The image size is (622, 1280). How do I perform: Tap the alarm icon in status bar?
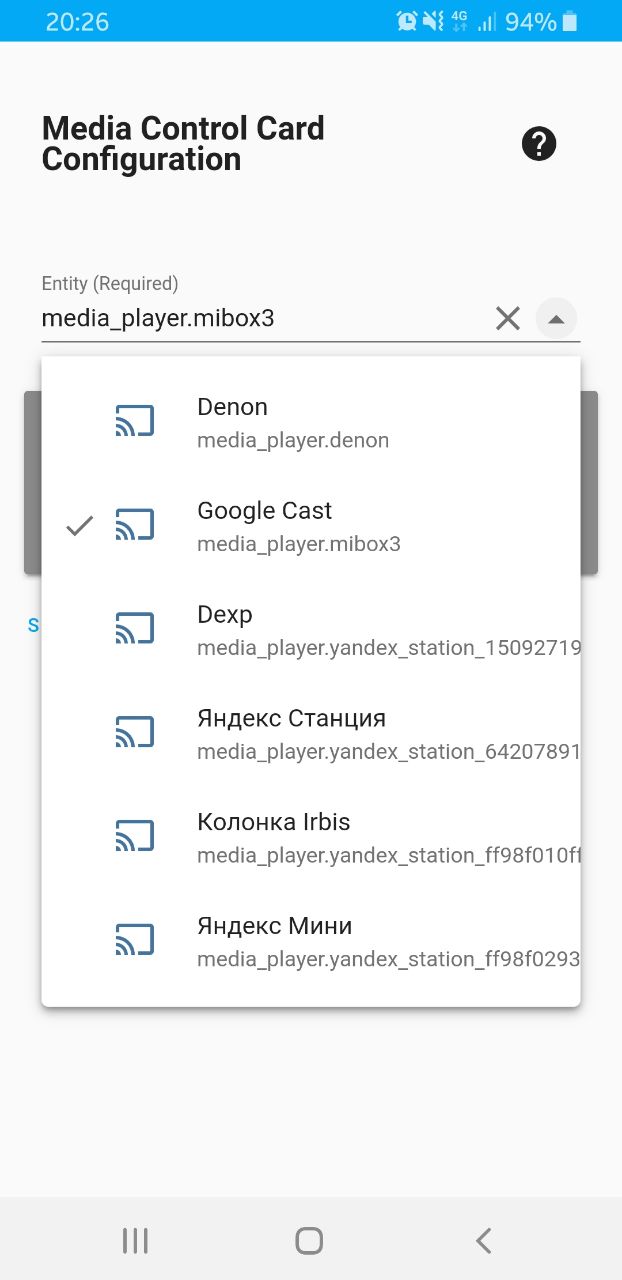pos(407,21)
